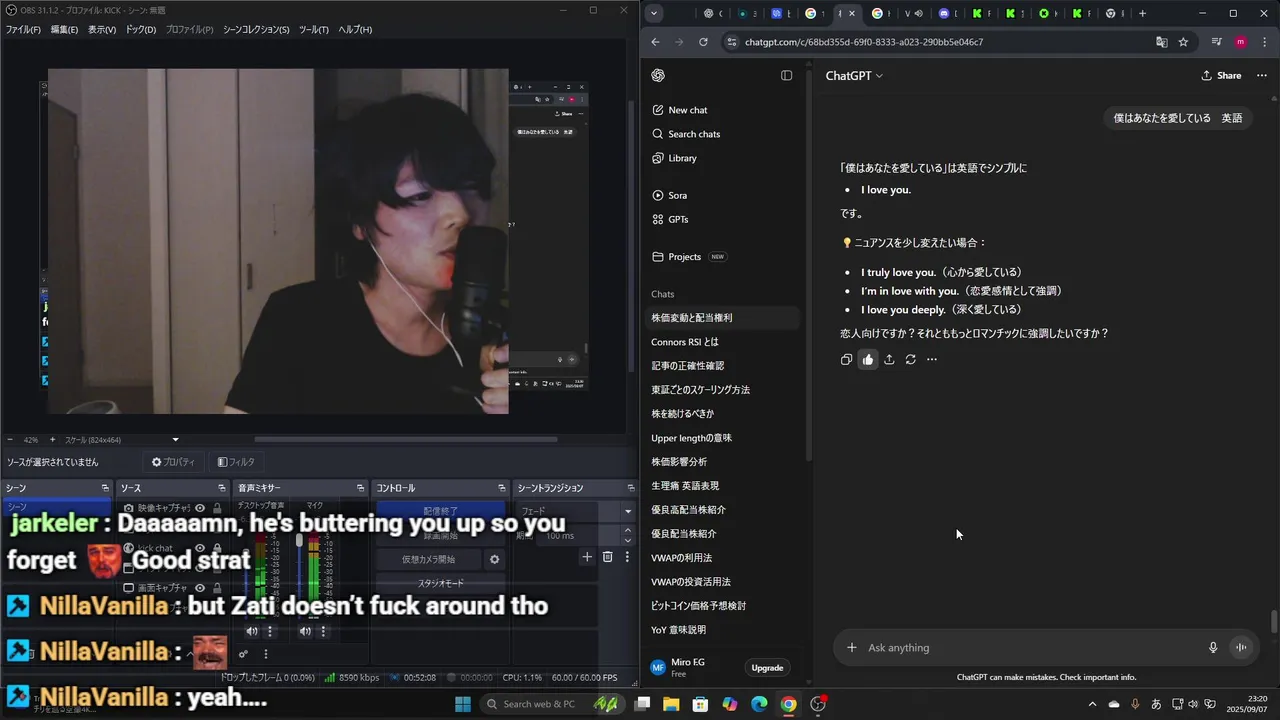This screenshot has width=1280, height=720.
Task: Regenerate the ChatGPT response
Action: pos(910,360)
